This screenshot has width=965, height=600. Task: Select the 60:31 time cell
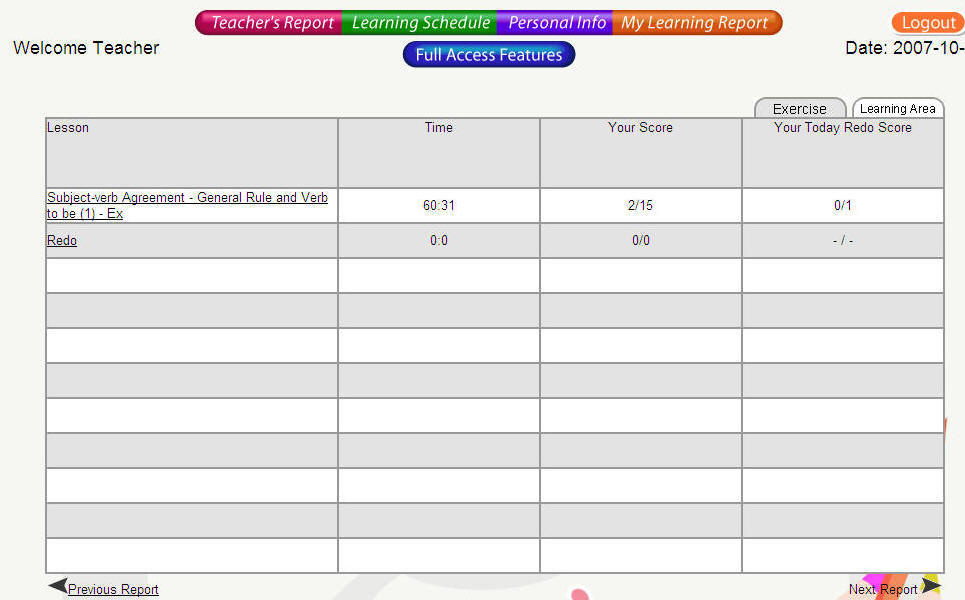(438, 206)
